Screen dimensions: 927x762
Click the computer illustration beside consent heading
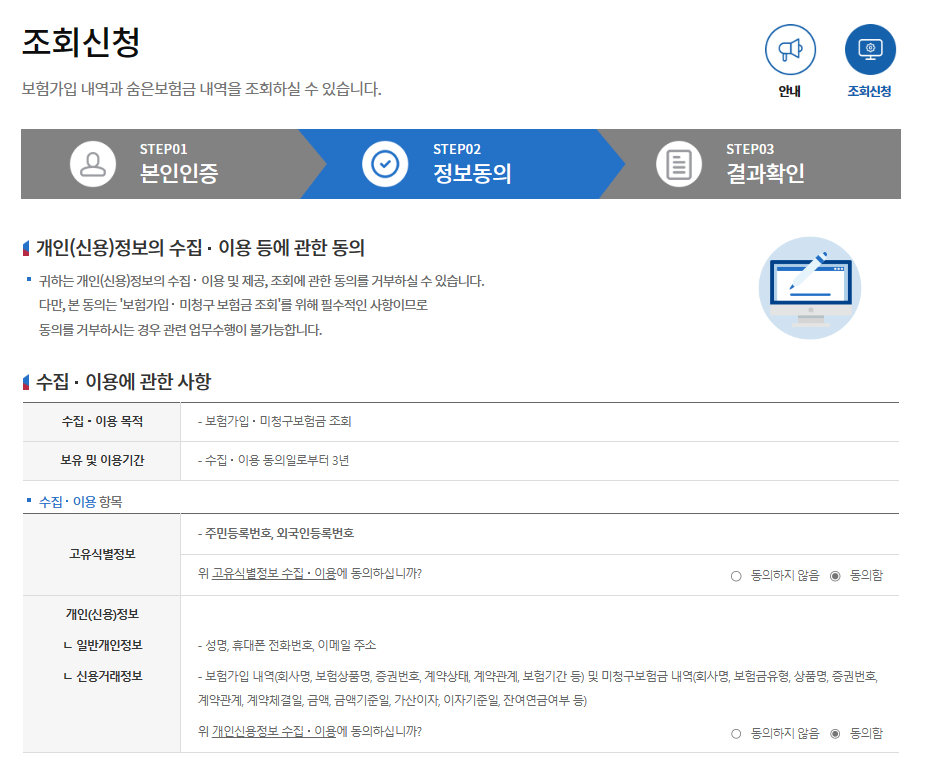coord(810,288)
